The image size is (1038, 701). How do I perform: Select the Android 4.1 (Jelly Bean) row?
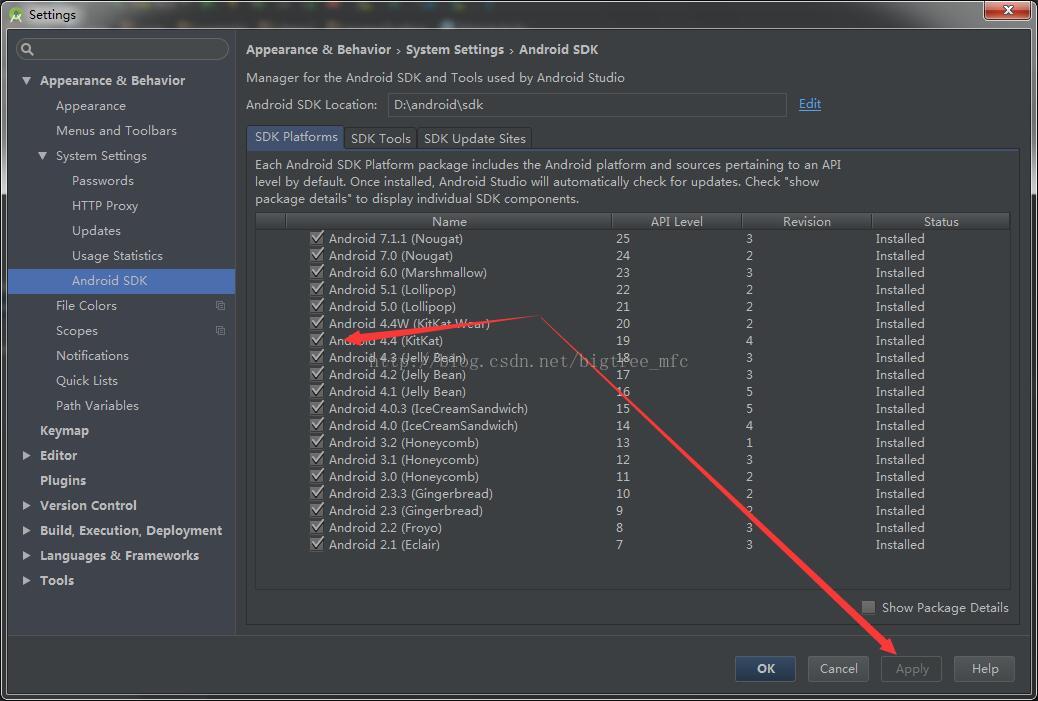click(633, 391)
